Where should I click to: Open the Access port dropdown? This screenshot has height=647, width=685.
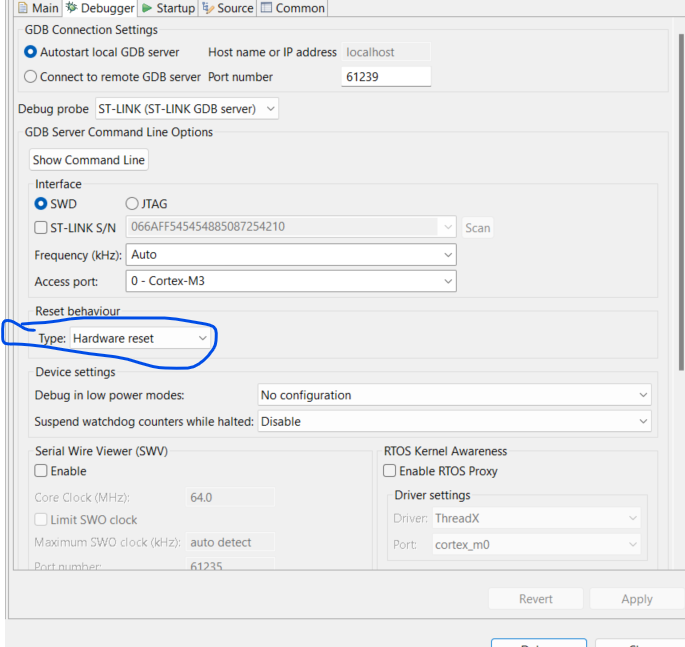tap(291, 281)
